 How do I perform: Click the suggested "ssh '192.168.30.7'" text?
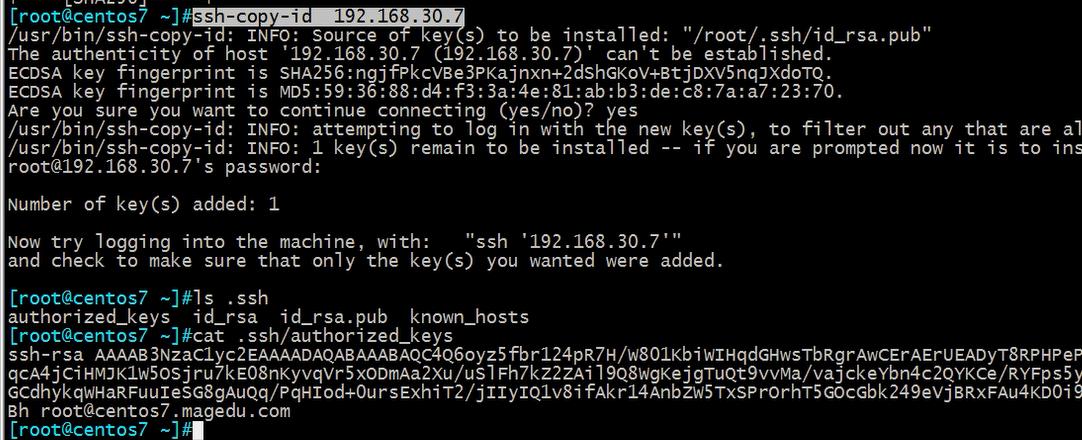(573, 242)
